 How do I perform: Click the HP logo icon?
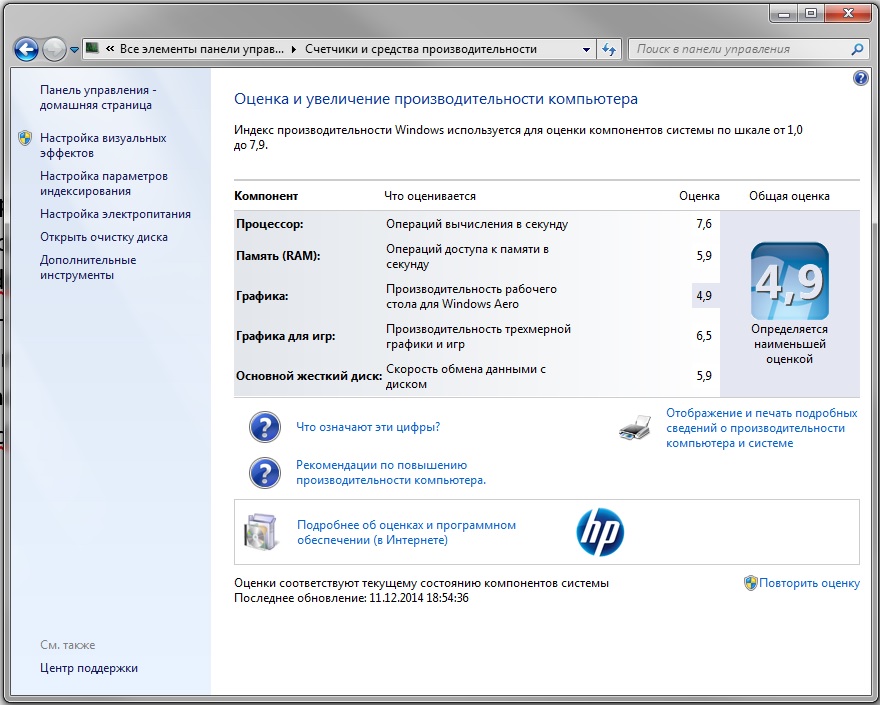(x=600, y=532)
